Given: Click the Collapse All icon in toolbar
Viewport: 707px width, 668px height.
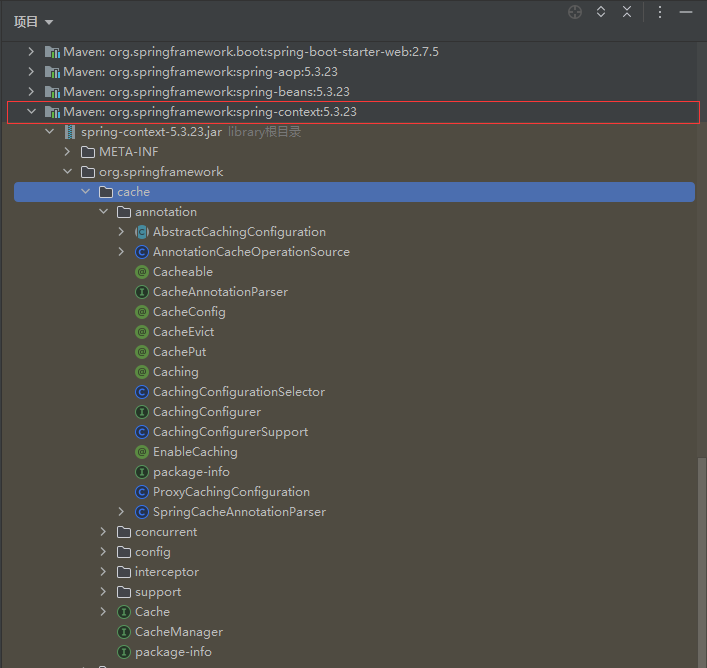Looking at the screenshot, I should point(627,12).
